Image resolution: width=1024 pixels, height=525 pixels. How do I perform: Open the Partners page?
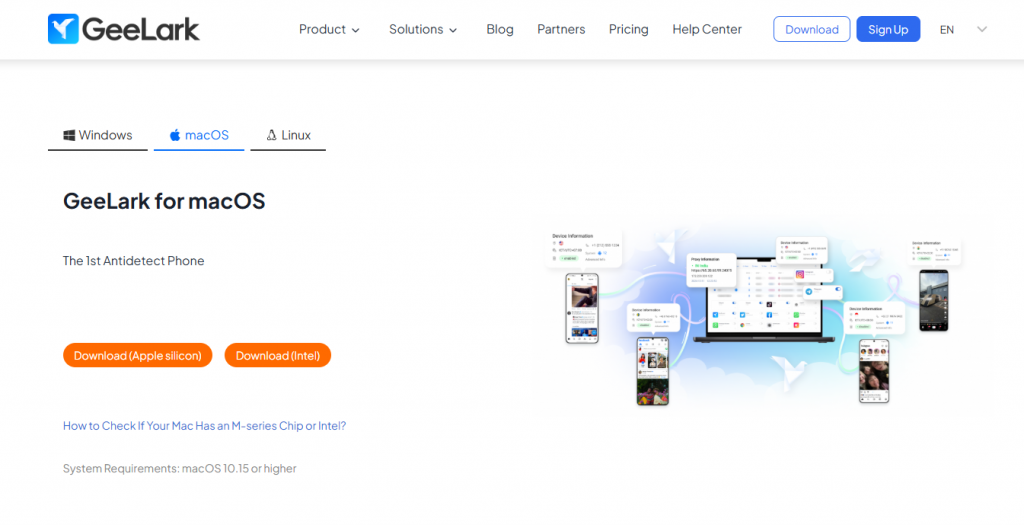point(561,29)
